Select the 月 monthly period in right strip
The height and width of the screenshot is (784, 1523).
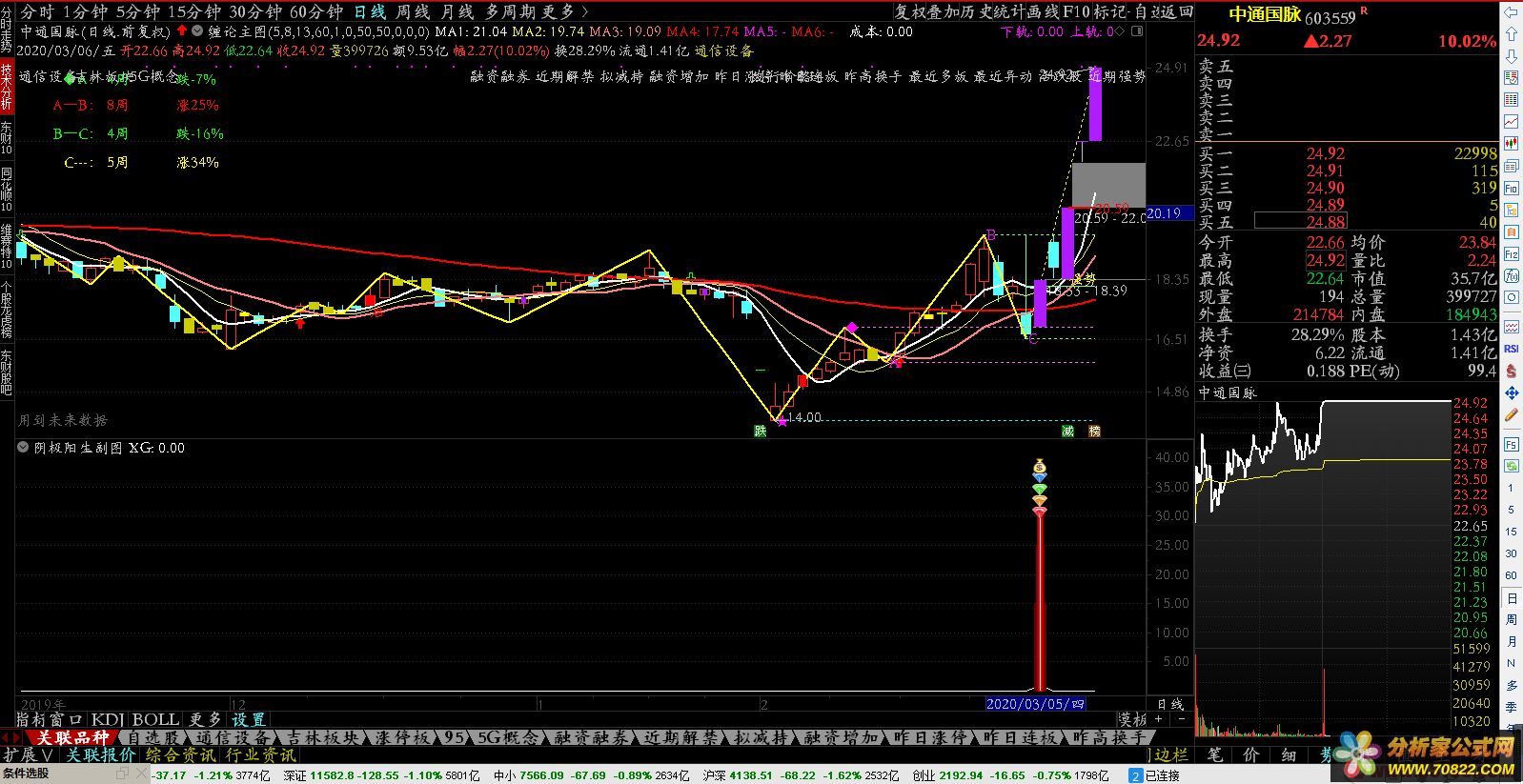[1511, 641]
